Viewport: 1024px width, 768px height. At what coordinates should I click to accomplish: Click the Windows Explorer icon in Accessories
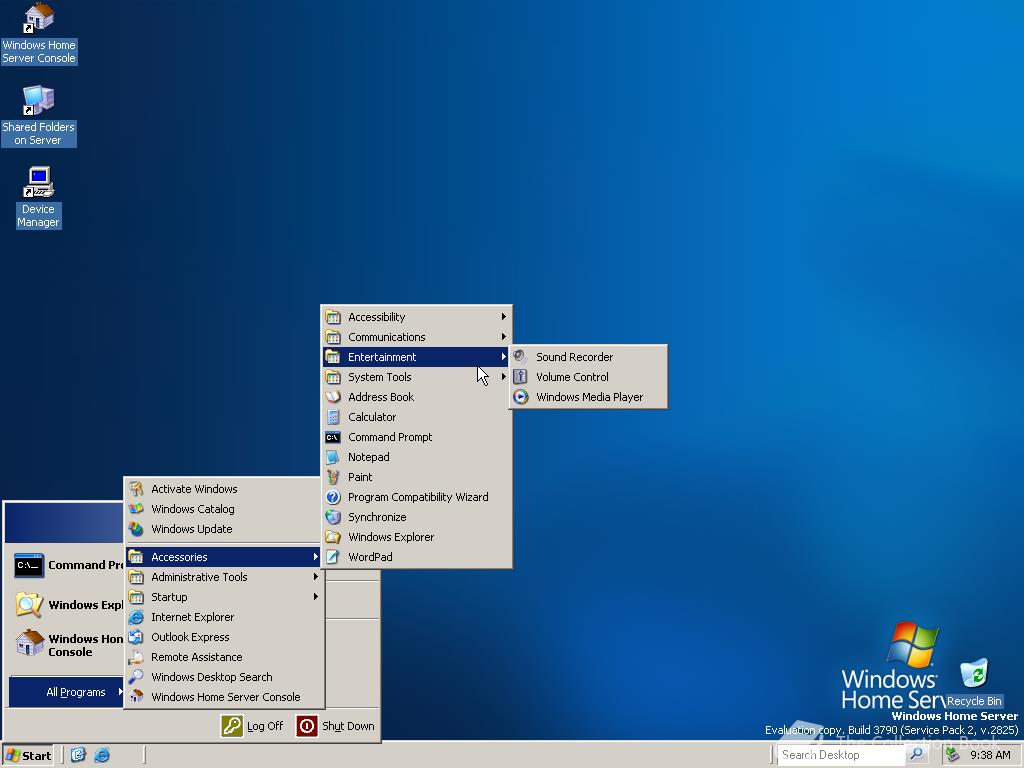(333, 537)
